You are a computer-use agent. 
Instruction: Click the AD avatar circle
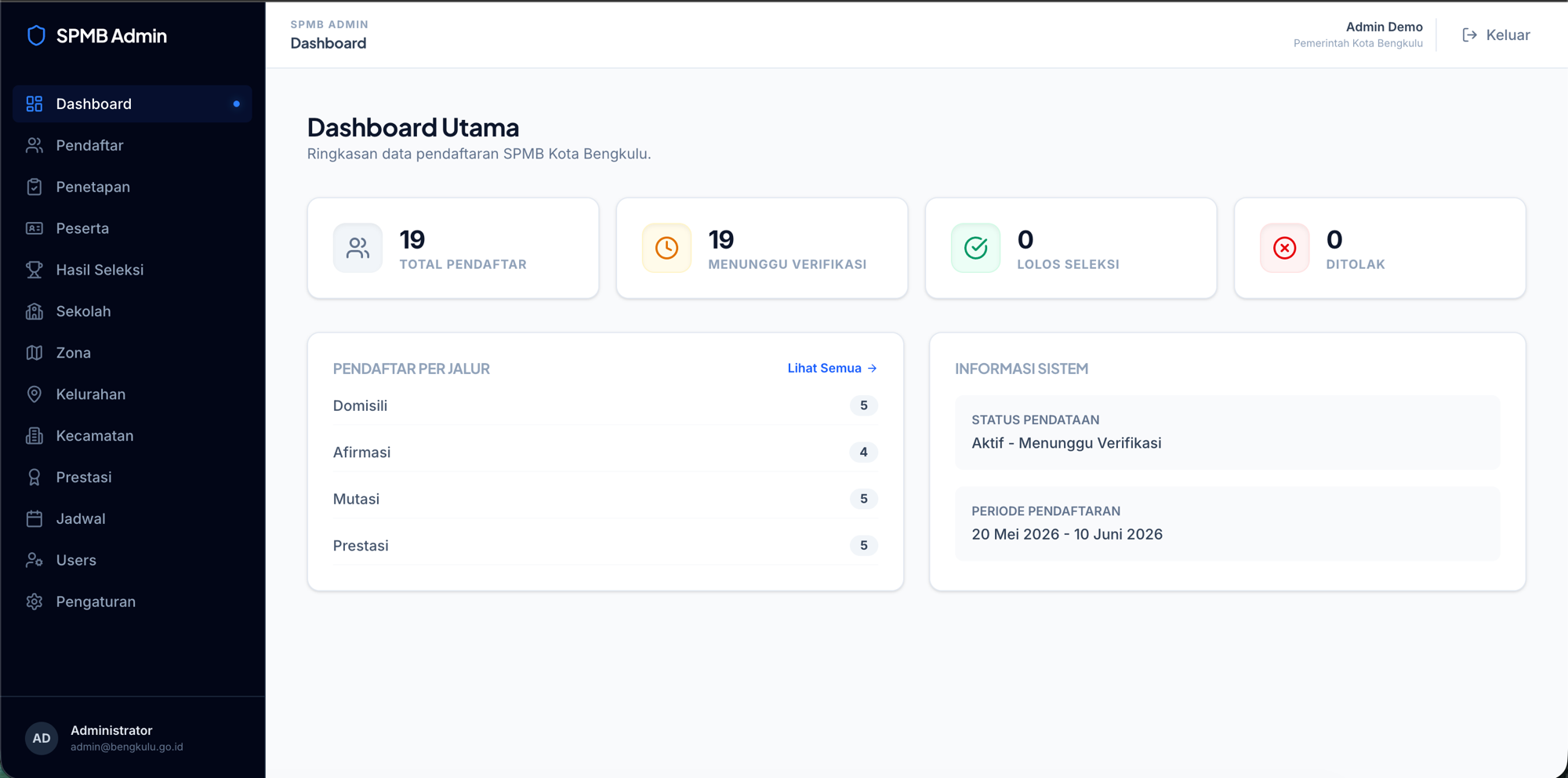coord(42,738)
